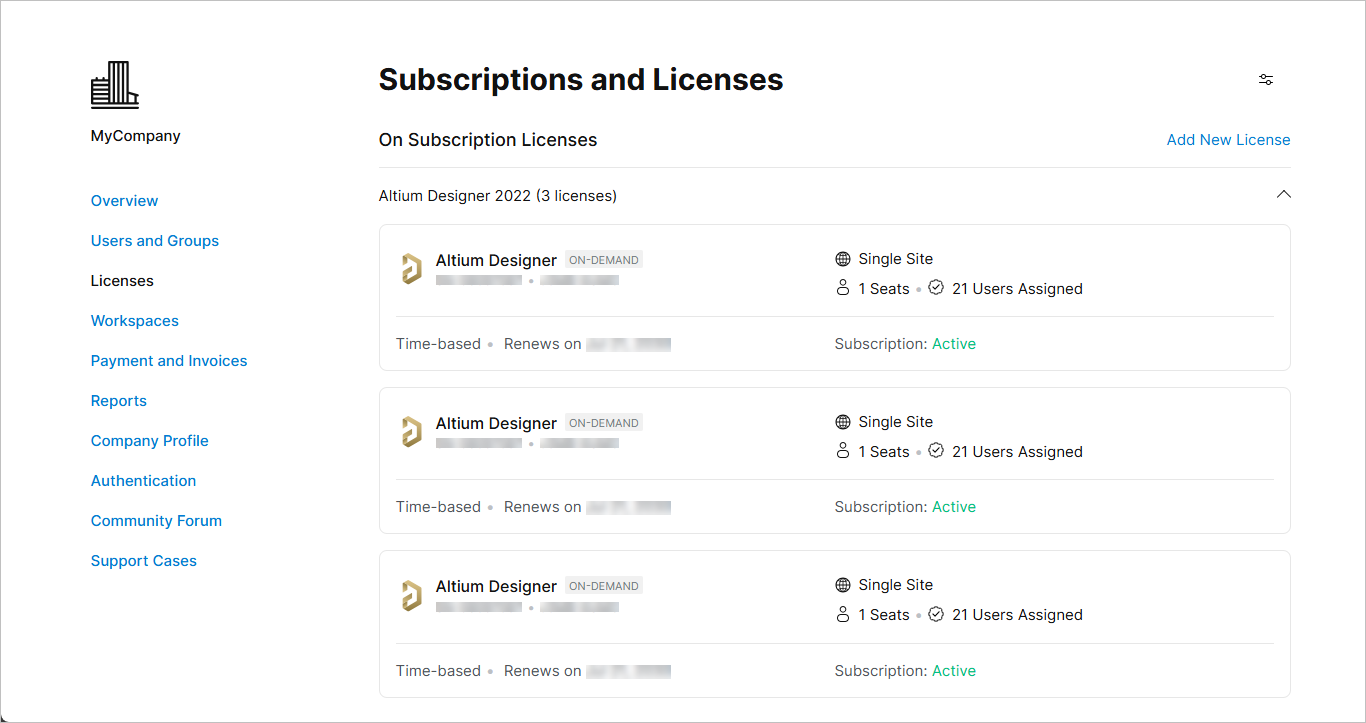Open Support Cases
Screen dimensions: 1366x723
(x=144, y=561)
